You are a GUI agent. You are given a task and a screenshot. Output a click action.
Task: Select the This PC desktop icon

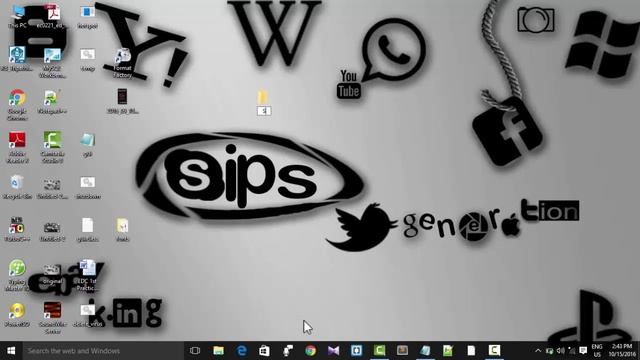coord(17,16)
